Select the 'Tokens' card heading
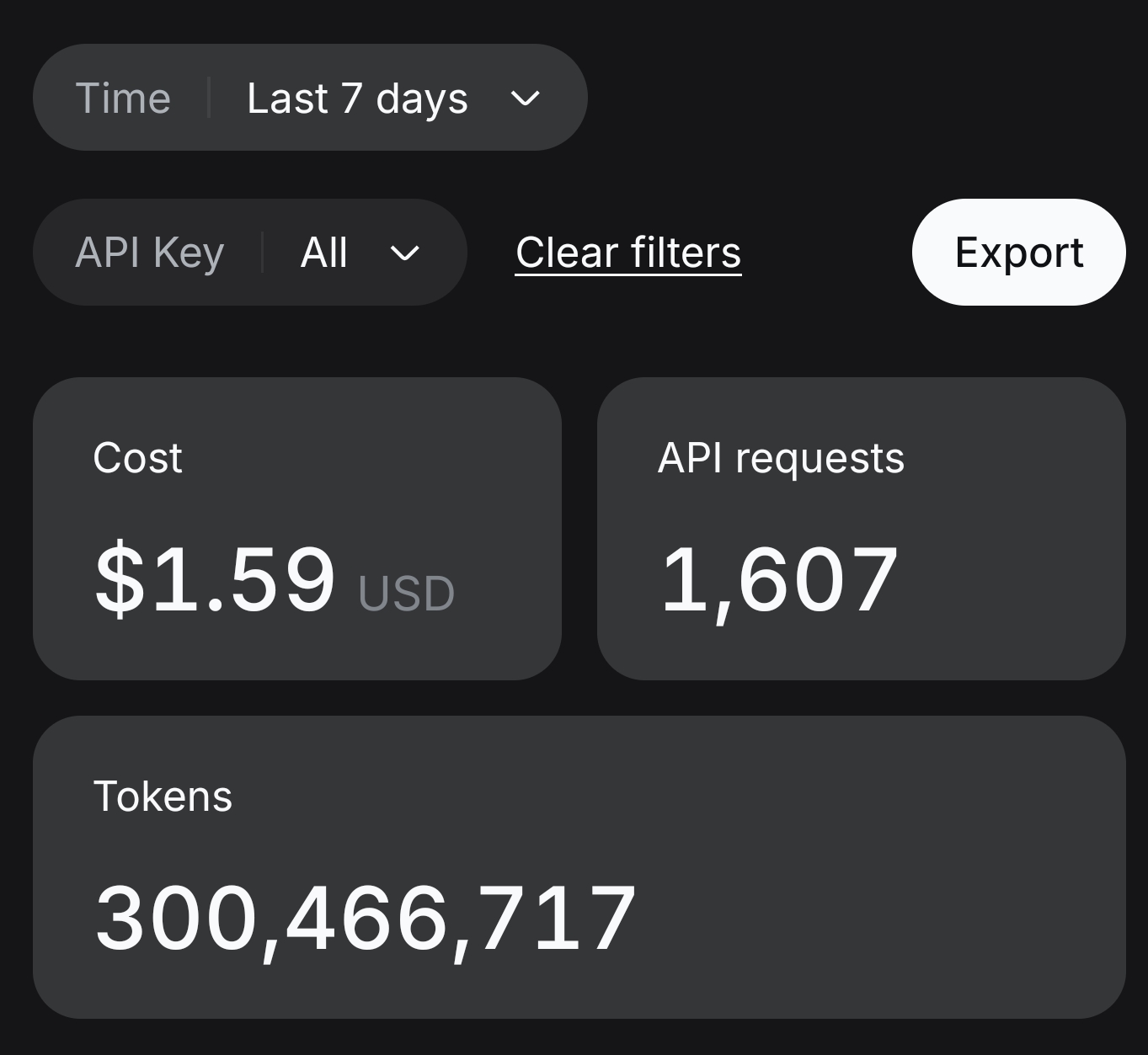The image size is (1148, 1055). point(163,797)
